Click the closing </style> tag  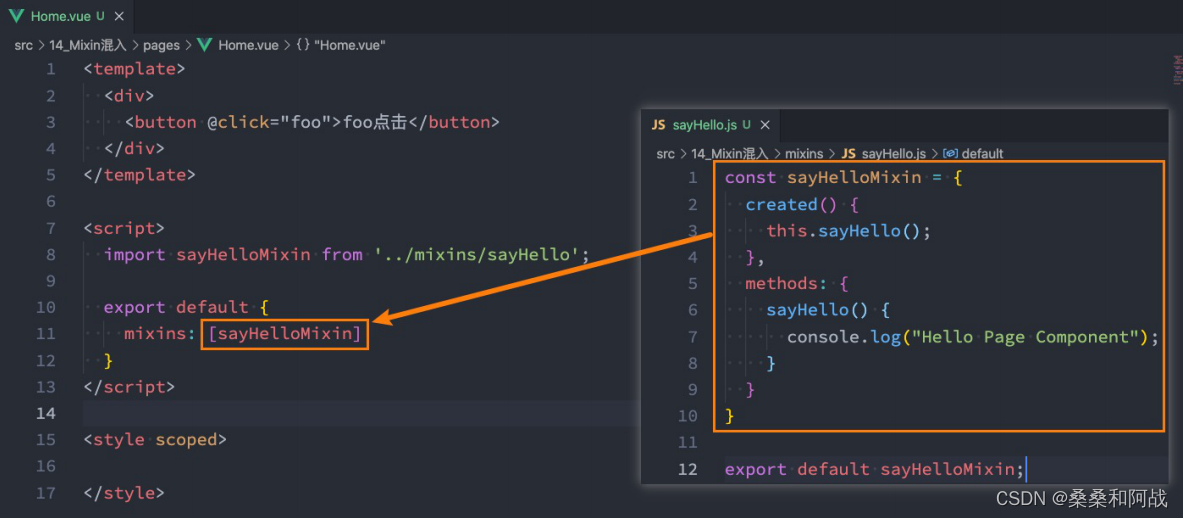[124, 493]
